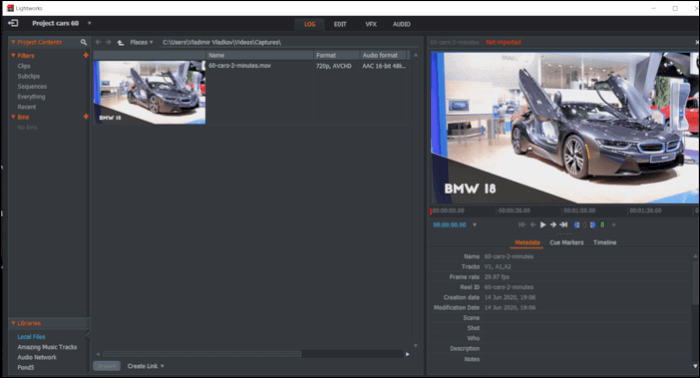Select the Subclips filter
700x378 pixels.
(29, 76)
